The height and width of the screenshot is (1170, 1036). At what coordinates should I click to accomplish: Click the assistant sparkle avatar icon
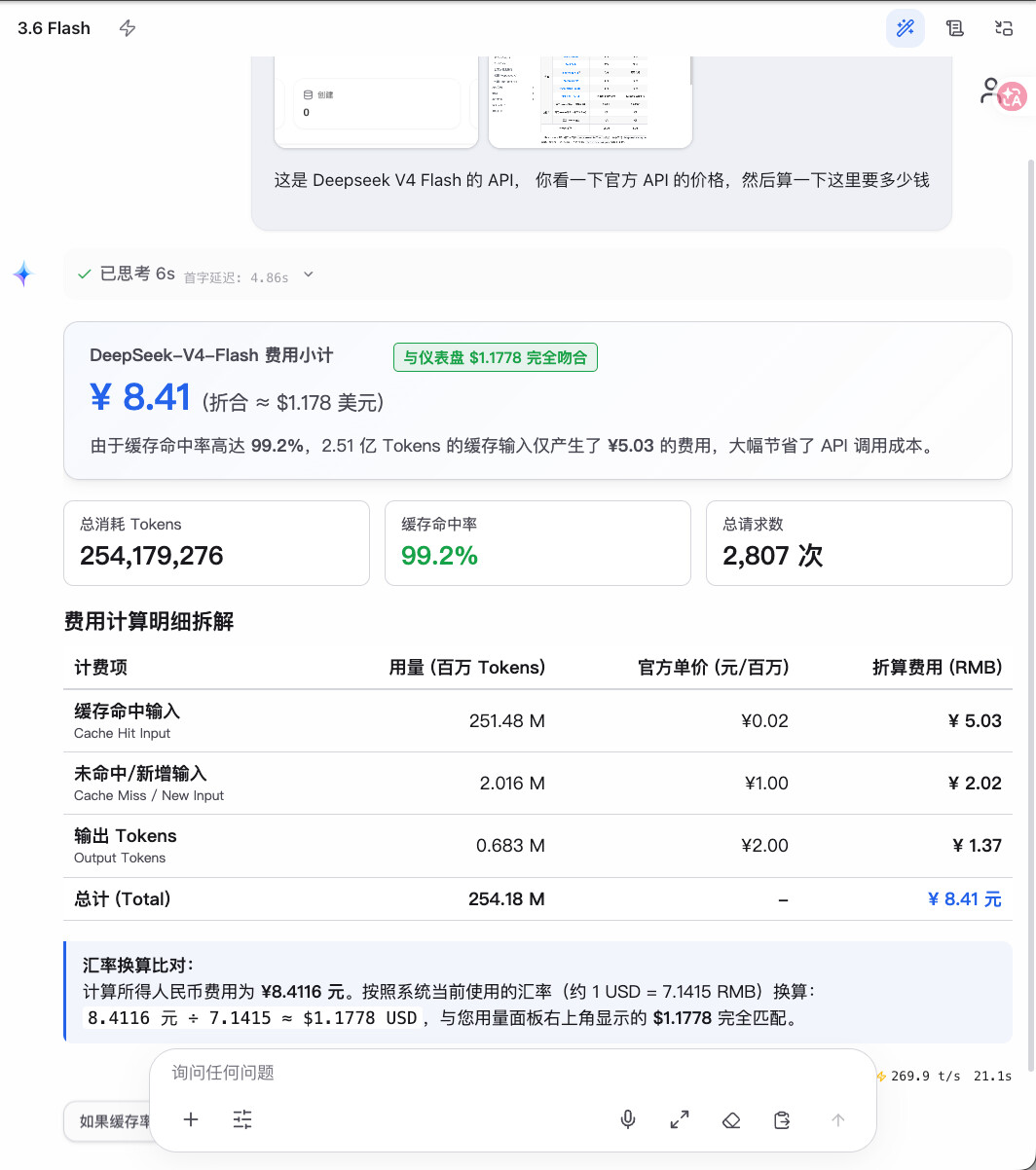click(23, 274)
